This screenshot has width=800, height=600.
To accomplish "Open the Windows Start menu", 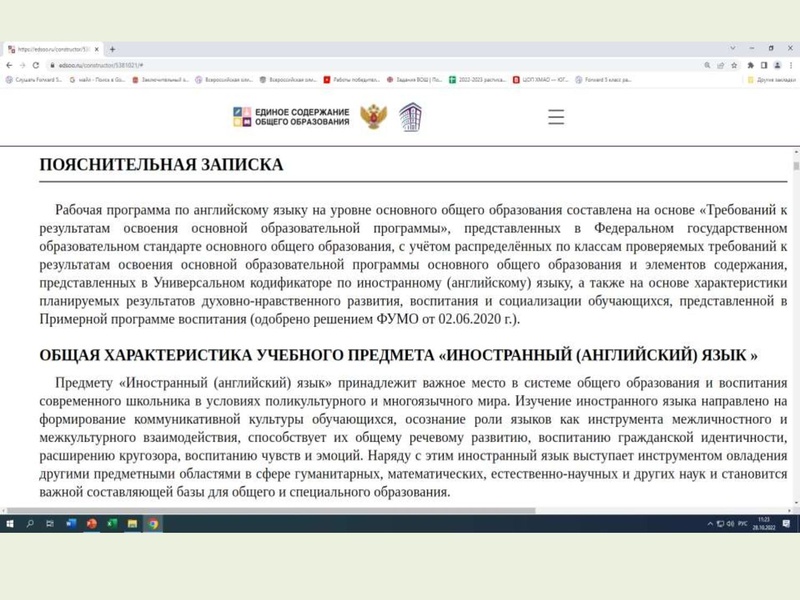I will (x=10, y=523).
